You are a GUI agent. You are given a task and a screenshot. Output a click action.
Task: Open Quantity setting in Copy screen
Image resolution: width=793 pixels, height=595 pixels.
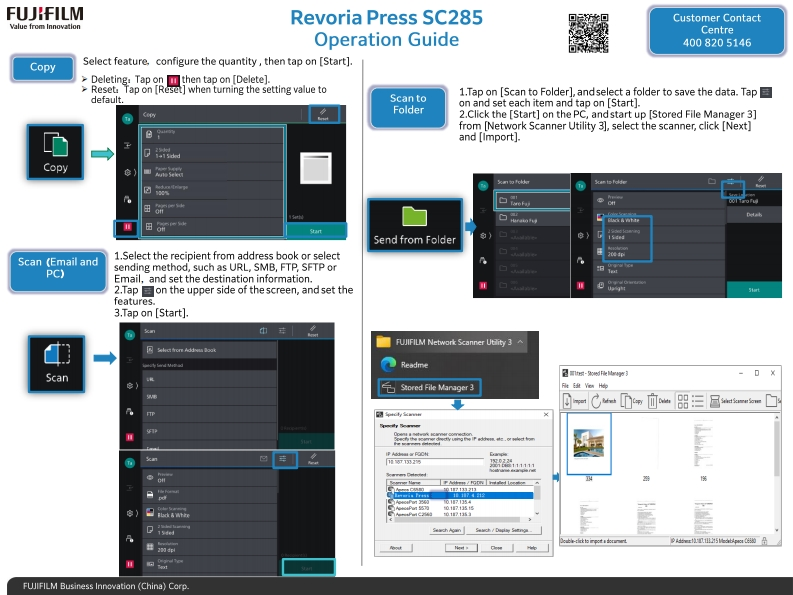pos(212,134)
